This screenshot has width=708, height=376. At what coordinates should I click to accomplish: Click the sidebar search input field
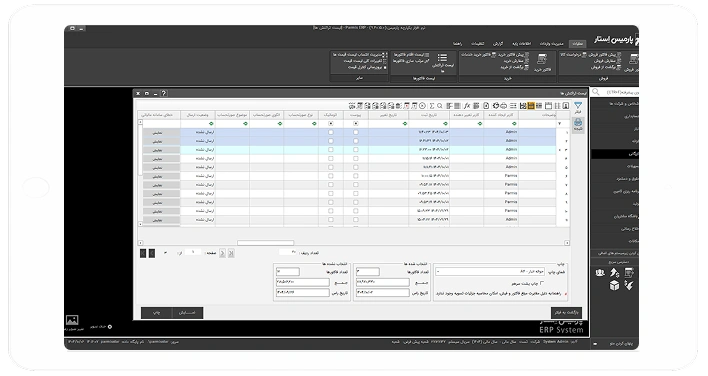click(x=621, y=92)
